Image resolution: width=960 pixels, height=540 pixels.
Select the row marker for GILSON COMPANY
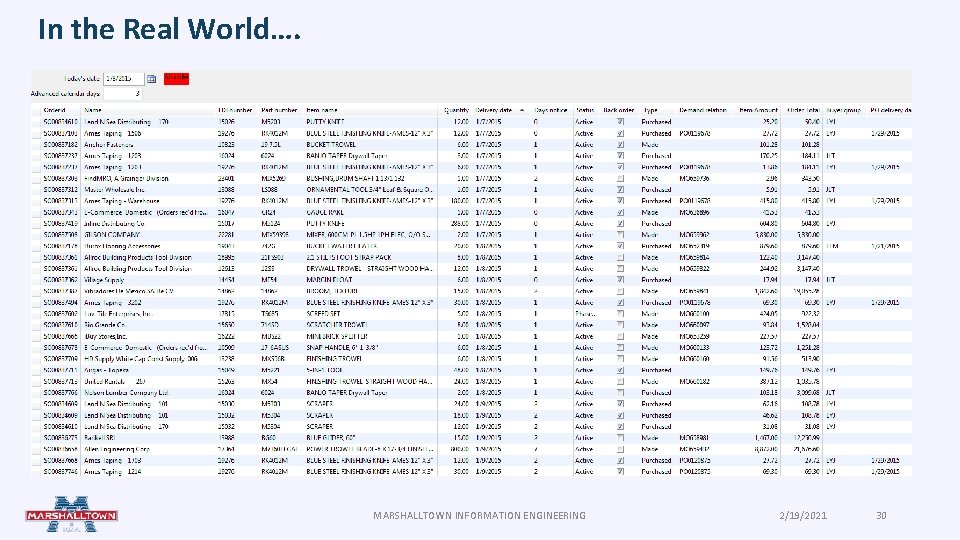36,234
